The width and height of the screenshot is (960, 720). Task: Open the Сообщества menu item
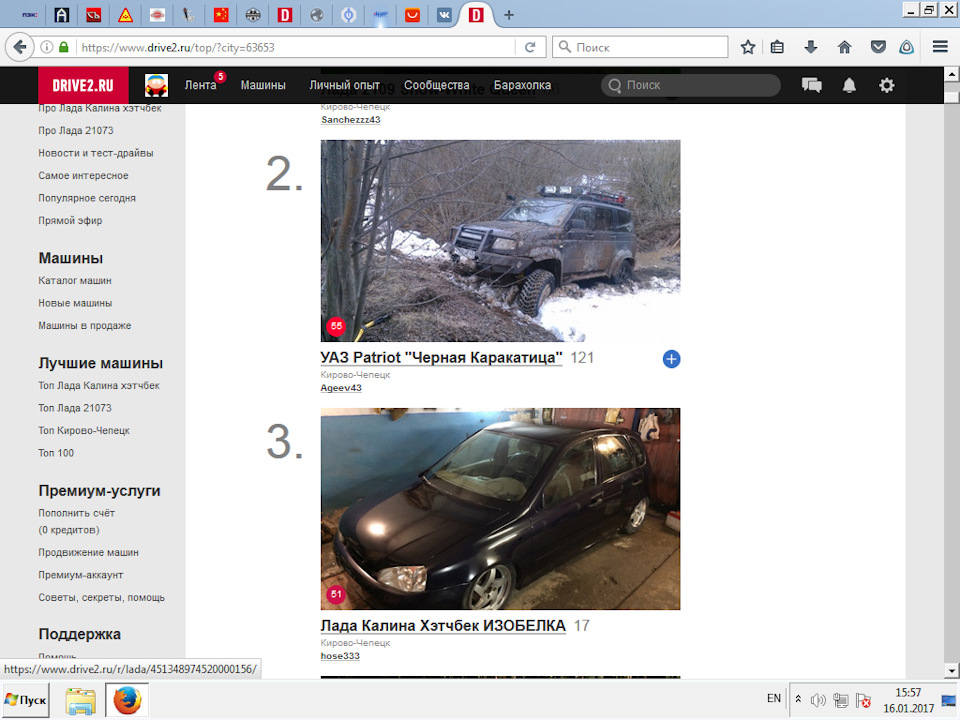(x=437, y=85)
